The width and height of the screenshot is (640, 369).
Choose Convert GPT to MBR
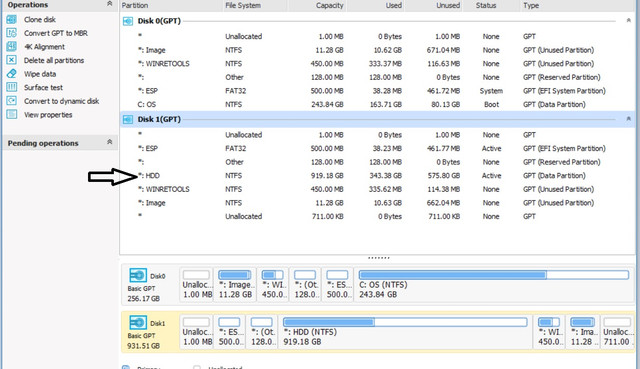click(x=56, y=33)
